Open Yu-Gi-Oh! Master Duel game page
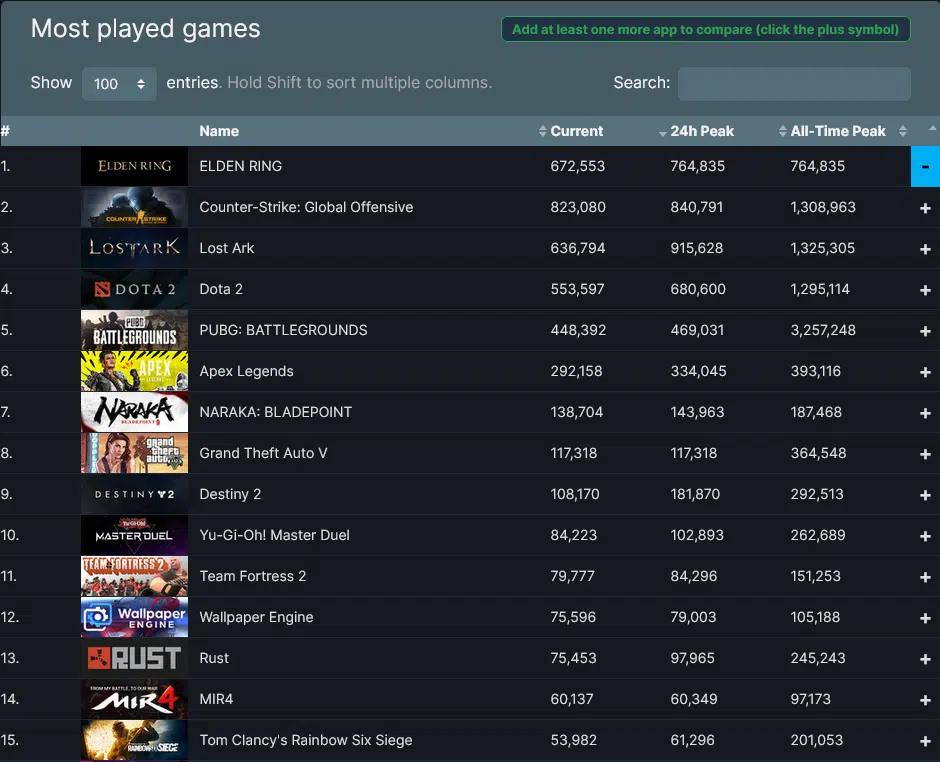Viewport: 940px width, 762px height. pos(274,535)
